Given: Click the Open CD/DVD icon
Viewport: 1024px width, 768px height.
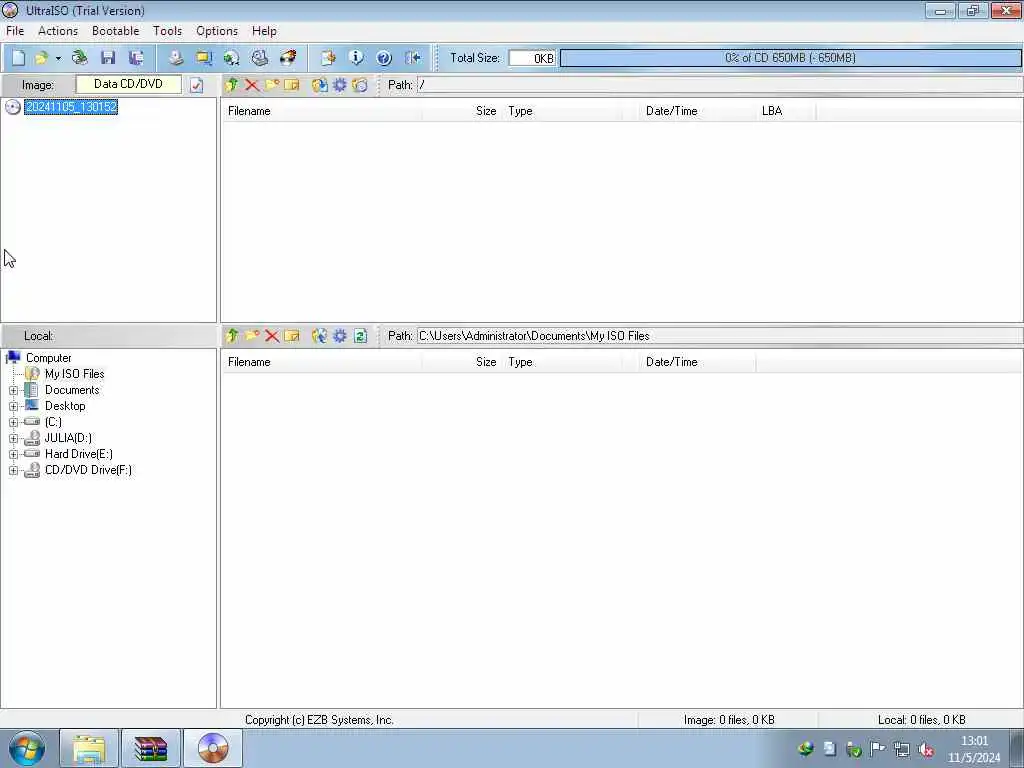Looking at the screenshot, I should click(80, 58).
